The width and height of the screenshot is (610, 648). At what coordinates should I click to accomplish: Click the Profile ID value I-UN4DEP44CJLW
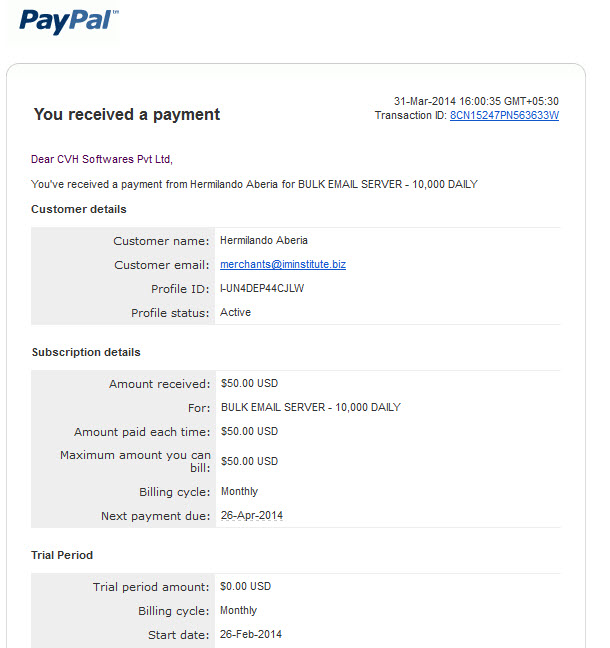tap(262, 288)
